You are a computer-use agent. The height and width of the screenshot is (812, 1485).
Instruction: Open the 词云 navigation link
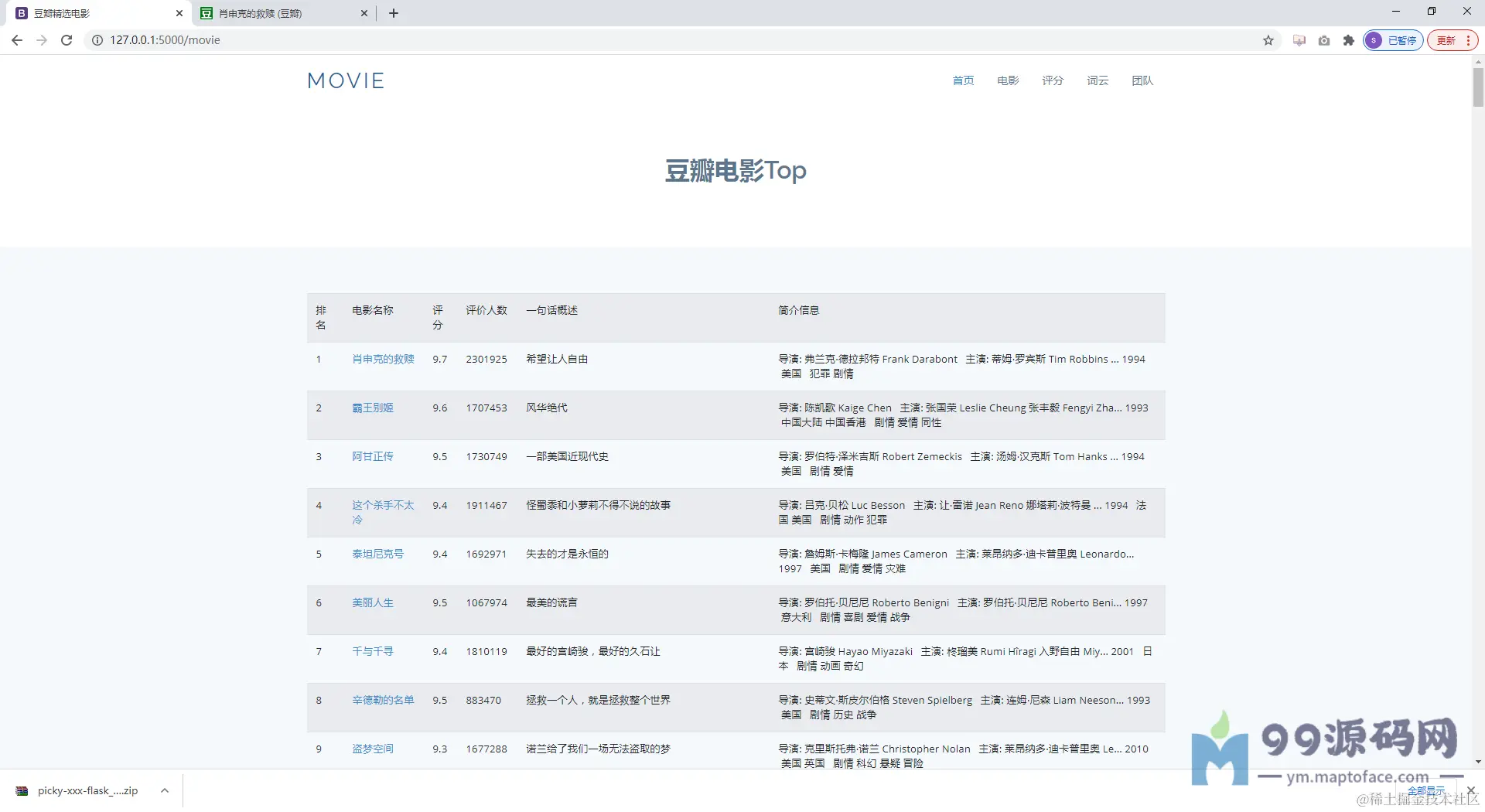(1098, 80)
